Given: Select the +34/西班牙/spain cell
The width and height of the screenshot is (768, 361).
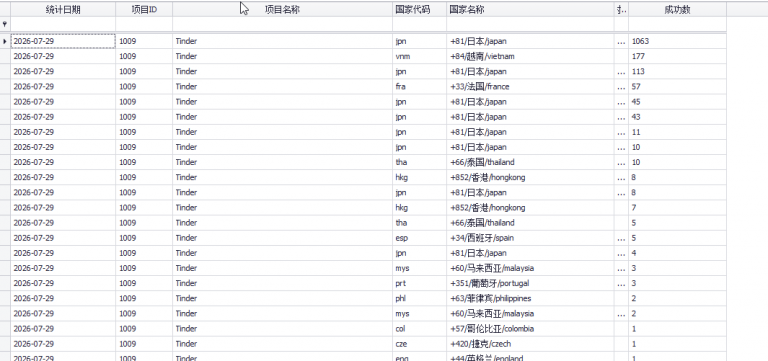Looking at the screenshot, I should (x=530, y=238).
